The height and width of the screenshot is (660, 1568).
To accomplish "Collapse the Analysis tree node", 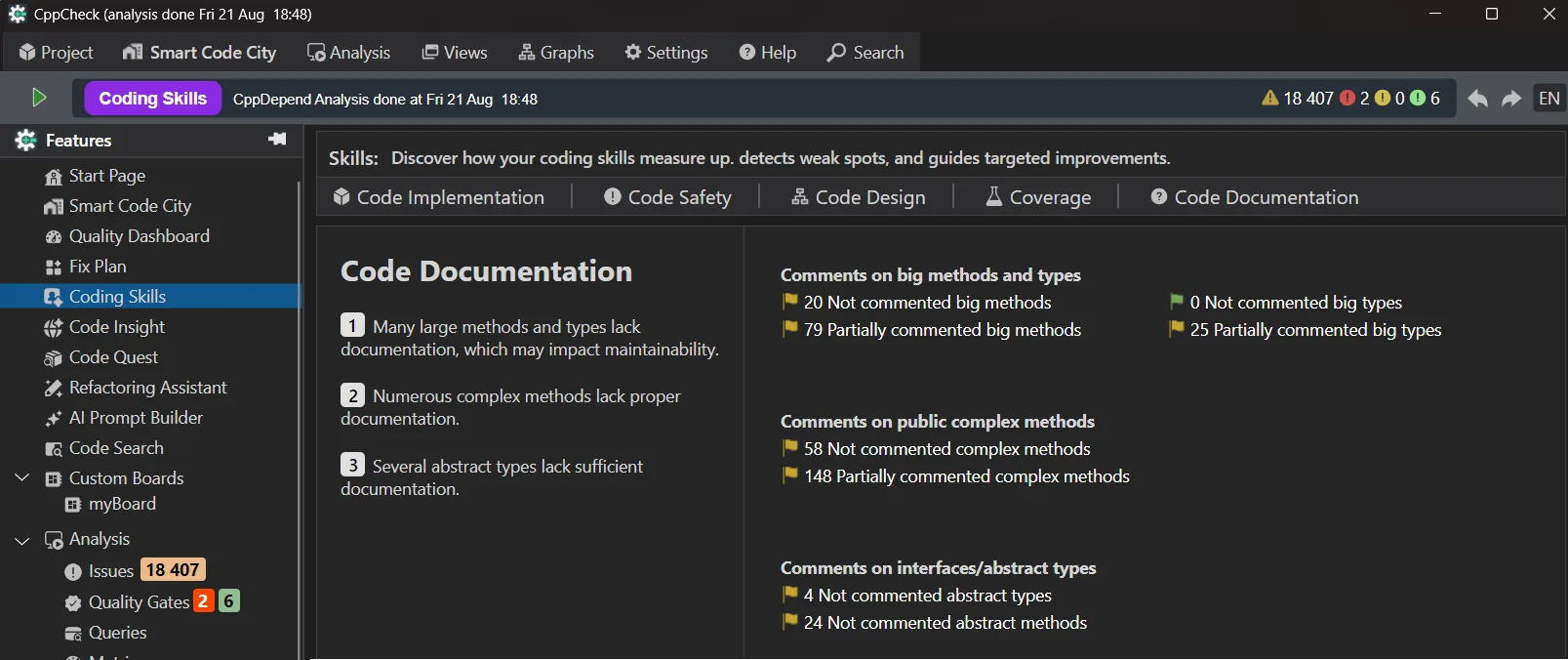I will click(22, 539).
